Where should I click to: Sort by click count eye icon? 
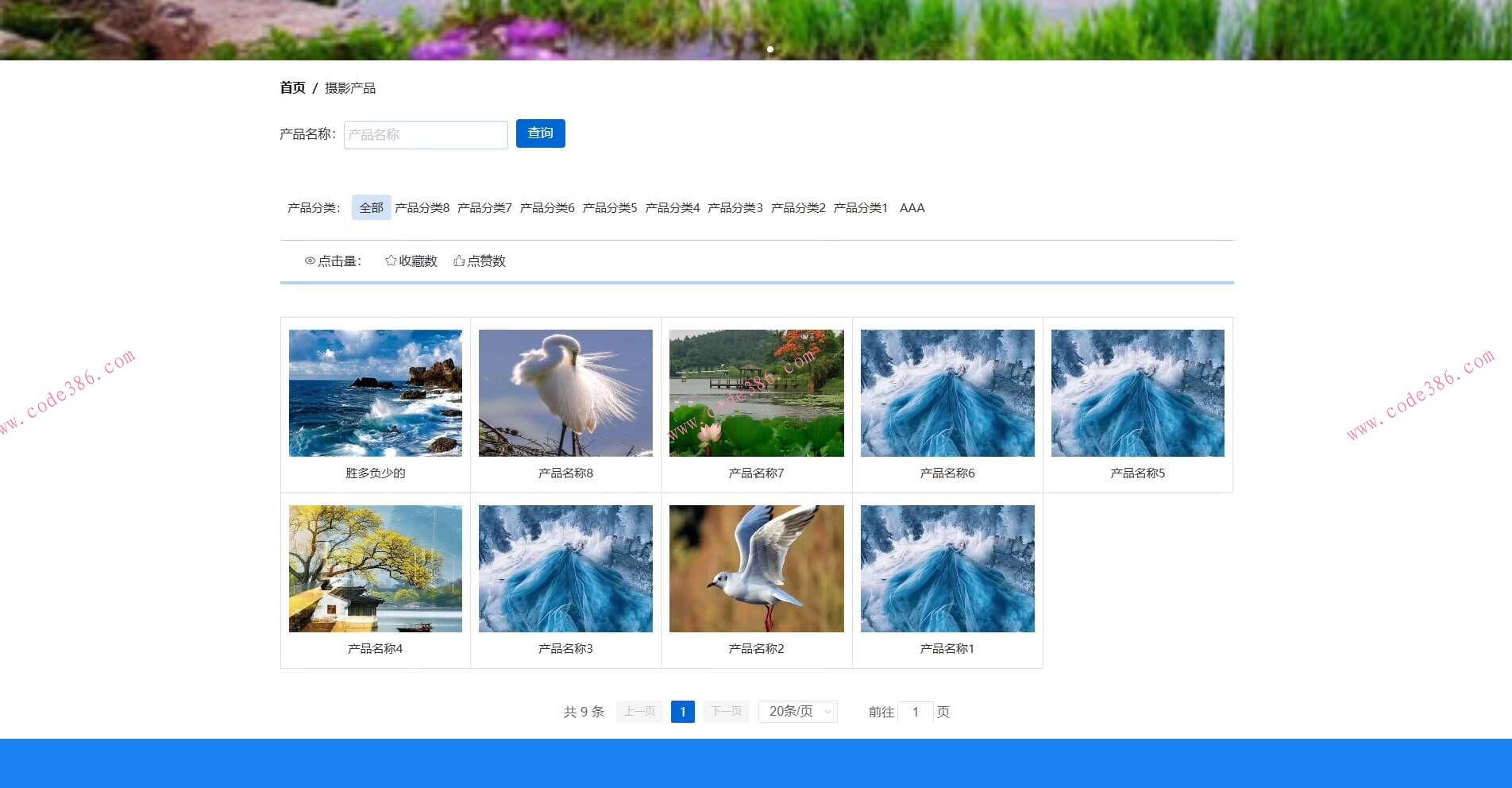coord(310,261)
